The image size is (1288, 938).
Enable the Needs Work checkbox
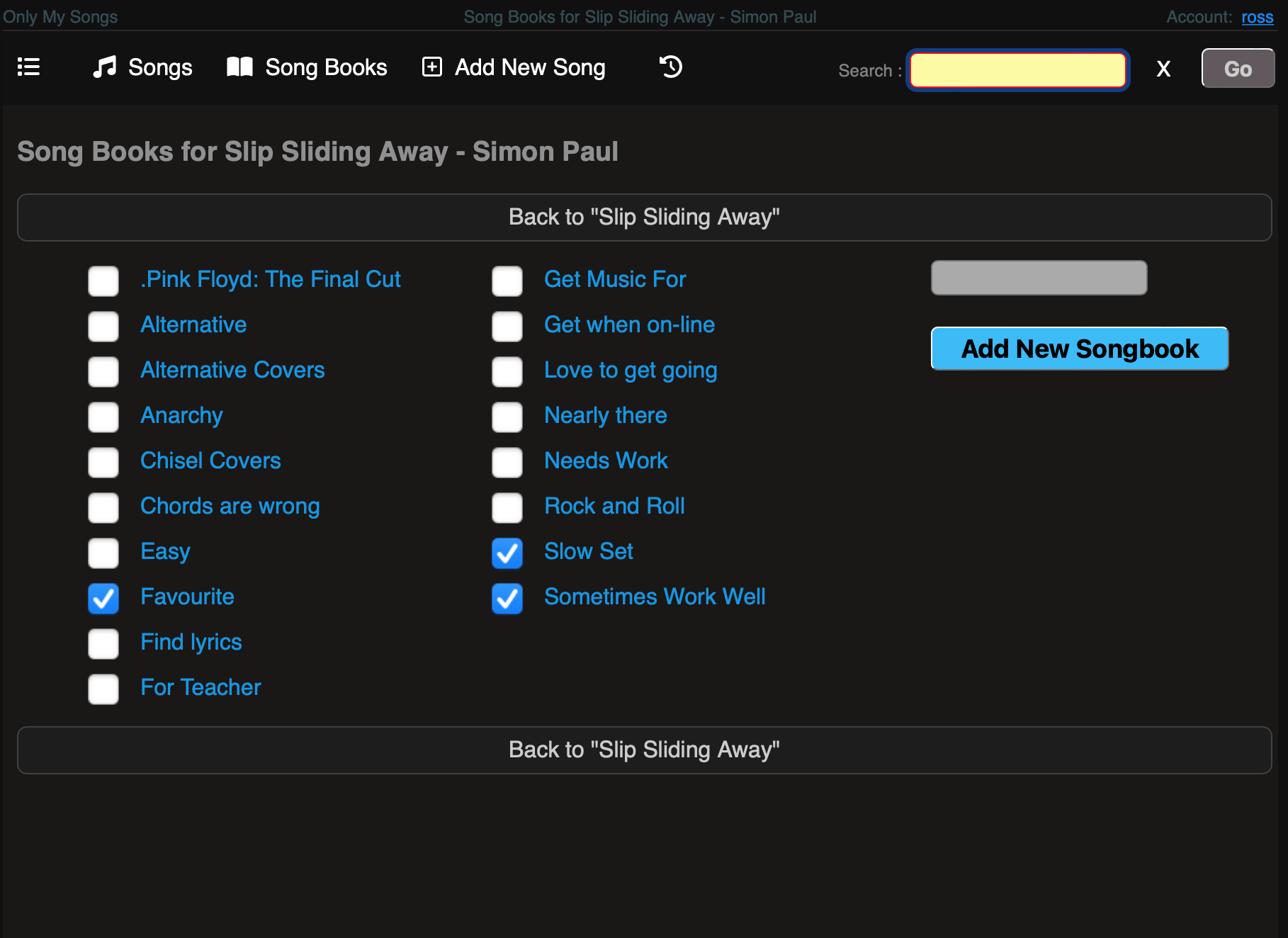507,463
